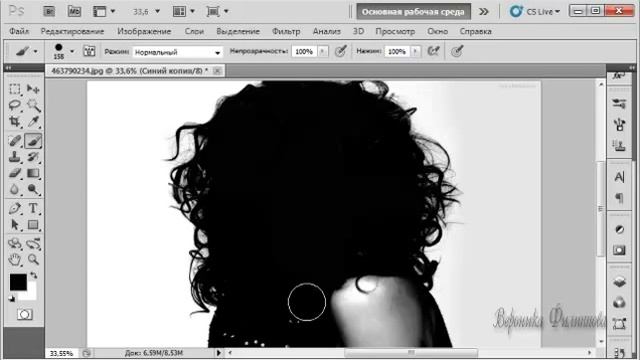Select the Zoom magnifier tool in toolbox
The height and width of the screenshot is (360, 640).
33,260
